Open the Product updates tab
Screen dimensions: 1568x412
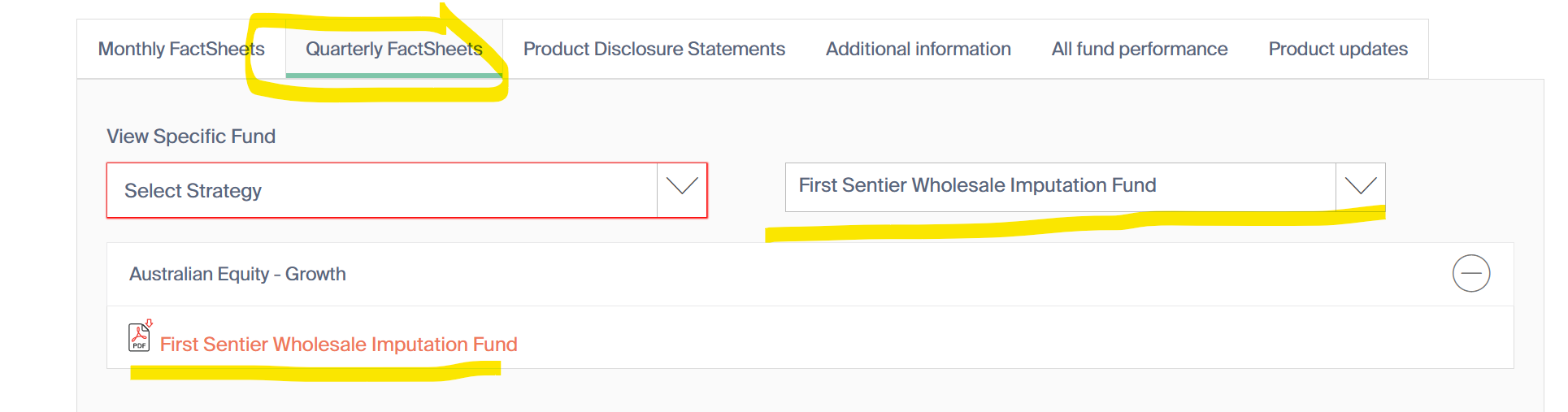pos(1337,50)
